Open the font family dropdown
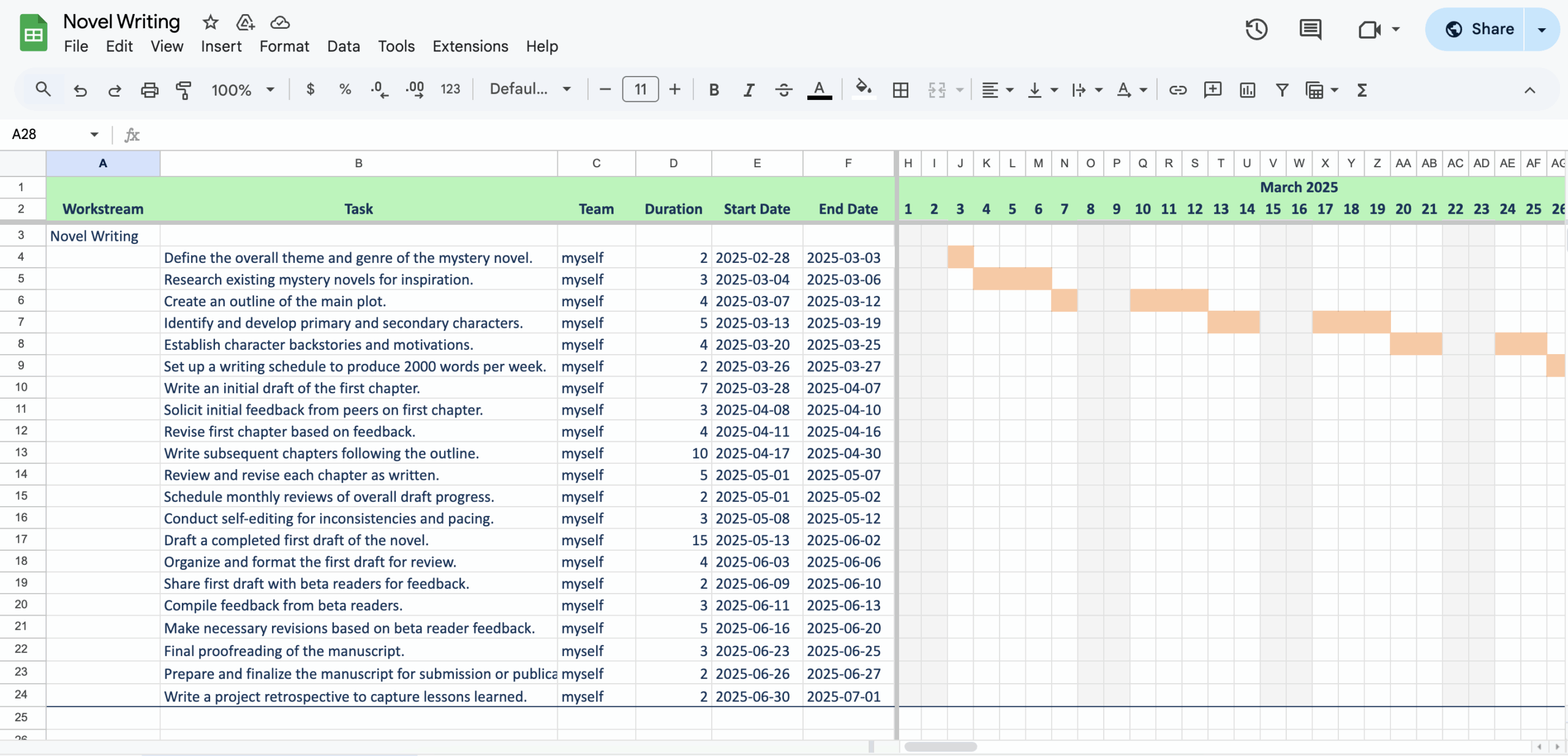This screenshot has width=1568, height=756. 530,89
